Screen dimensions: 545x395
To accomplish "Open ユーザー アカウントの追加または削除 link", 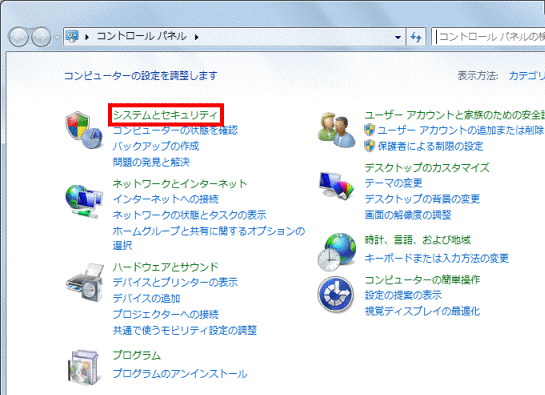I will tap(460, 130).
